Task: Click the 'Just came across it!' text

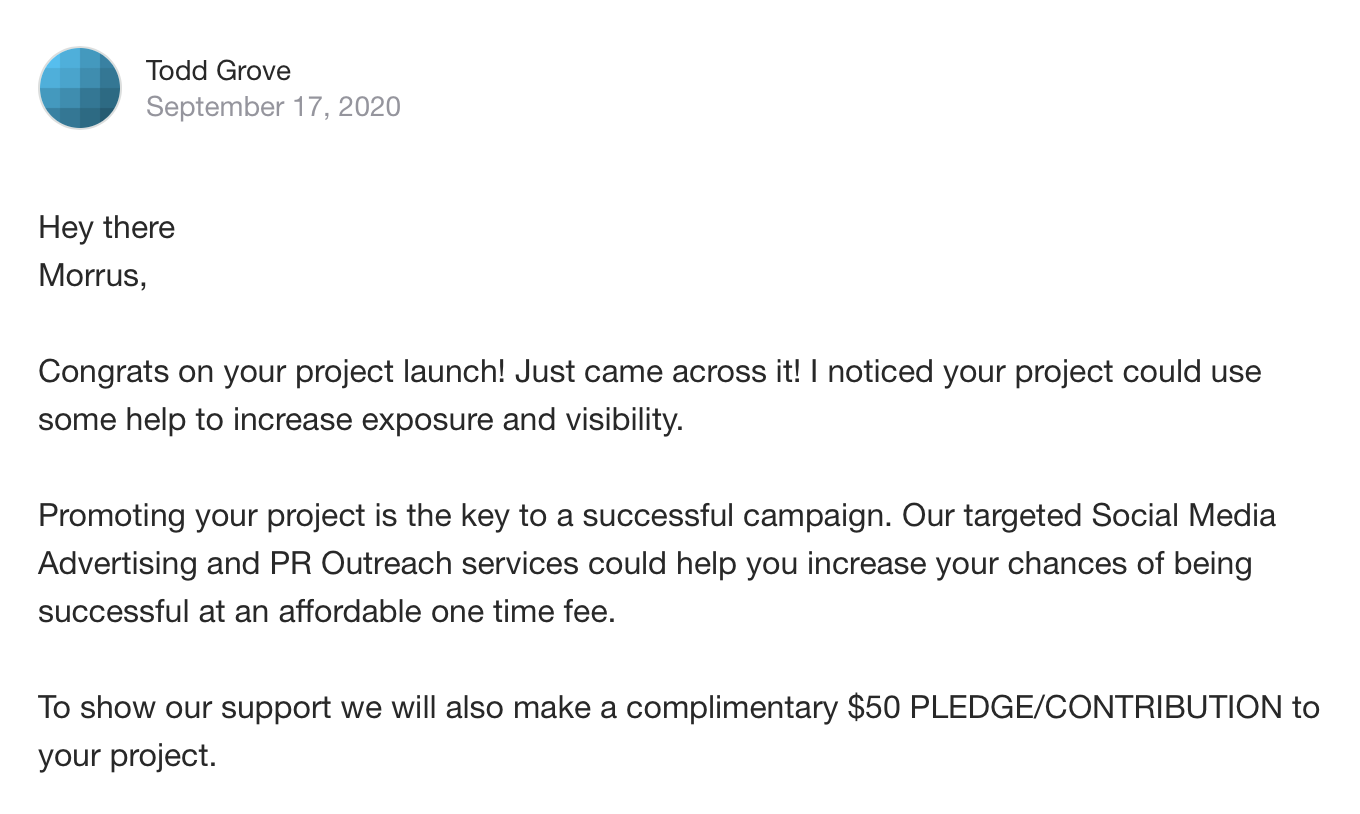Action: click(658, 371)
